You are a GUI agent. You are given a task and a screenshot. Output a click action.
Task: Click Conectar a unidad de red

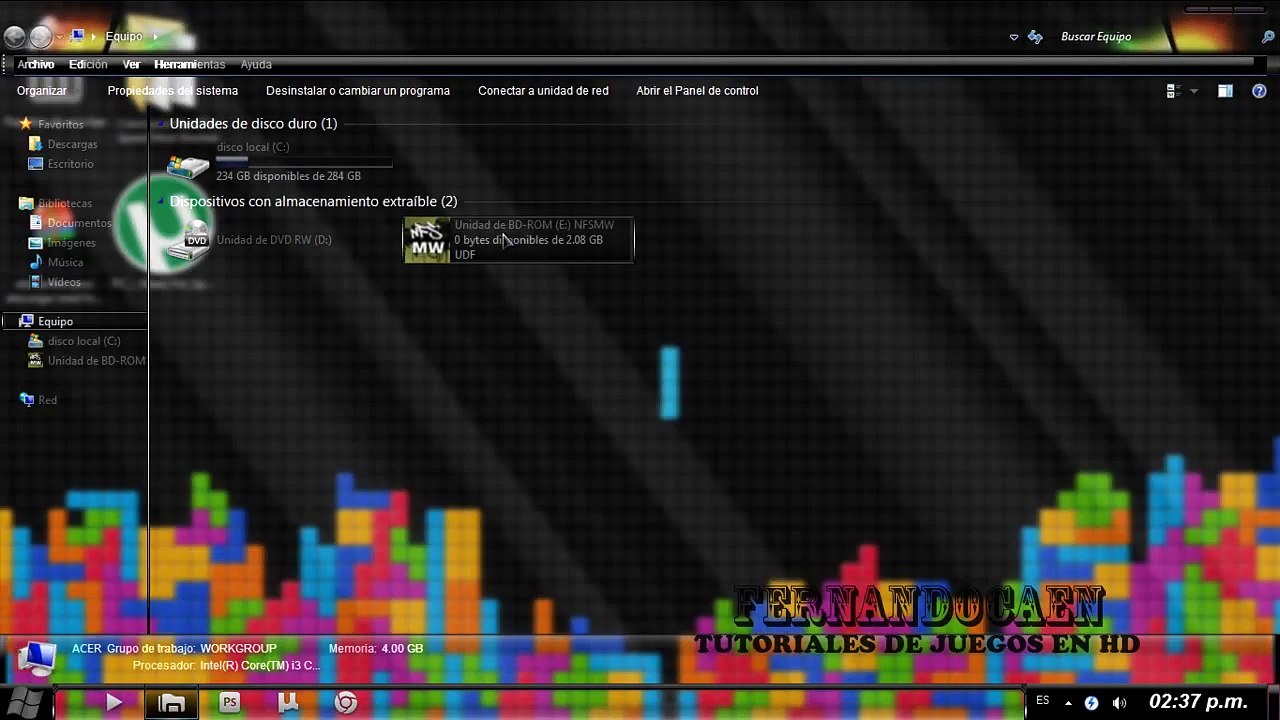pyautogui.click(x=543, y=90)
